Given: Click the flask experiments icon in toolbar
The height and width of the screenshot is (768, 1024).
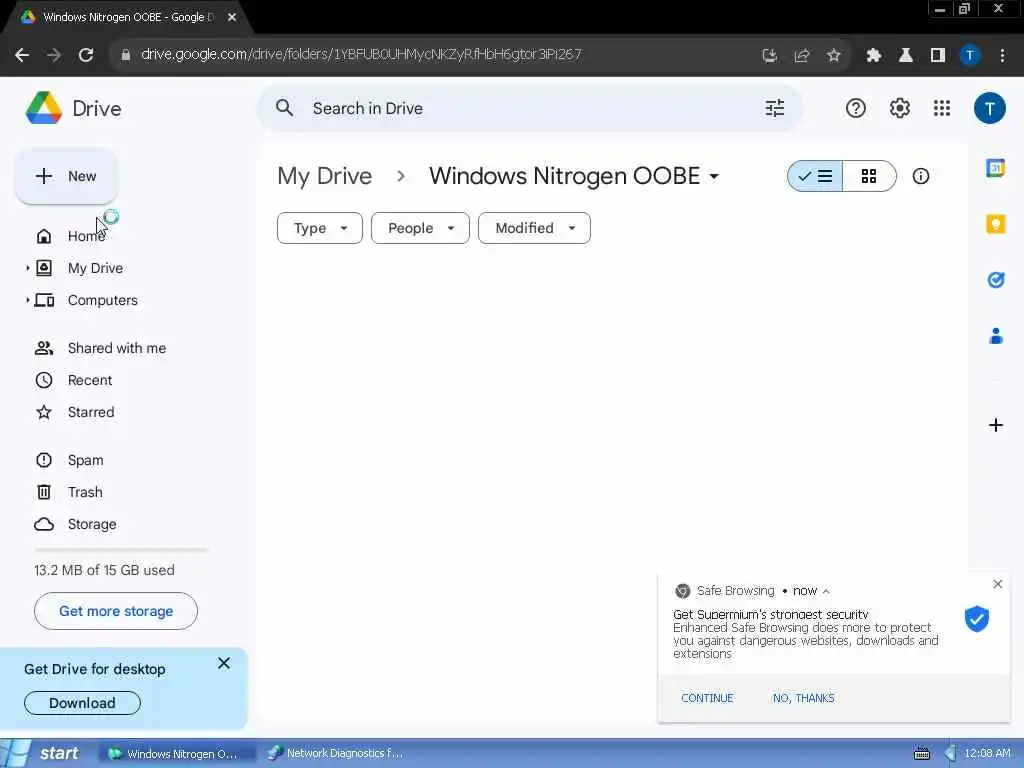Looking at the screenshot, I should point(906,56).
